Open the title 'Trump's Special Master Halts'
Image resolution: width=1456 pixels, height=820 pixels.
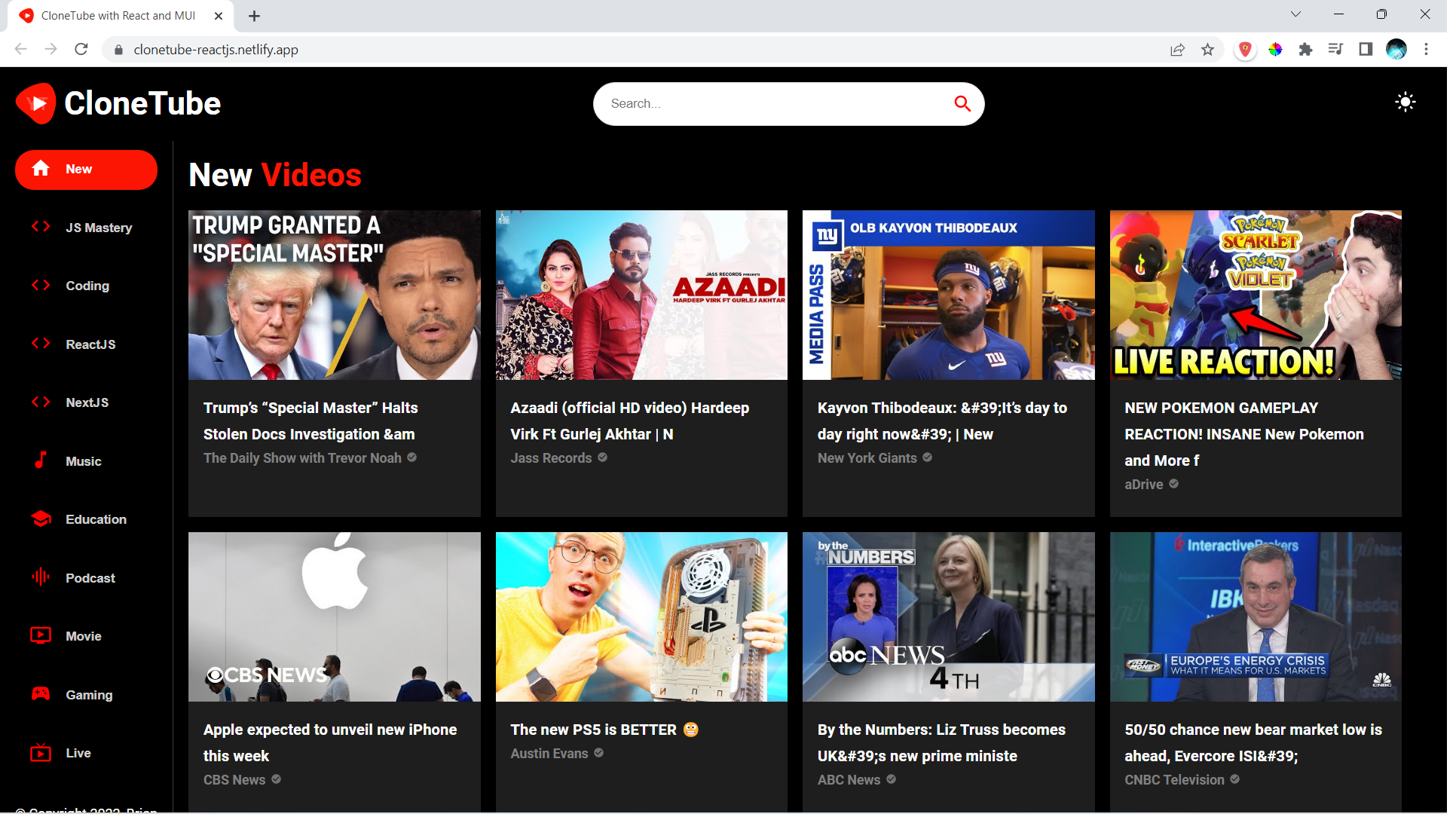point(313,424)
